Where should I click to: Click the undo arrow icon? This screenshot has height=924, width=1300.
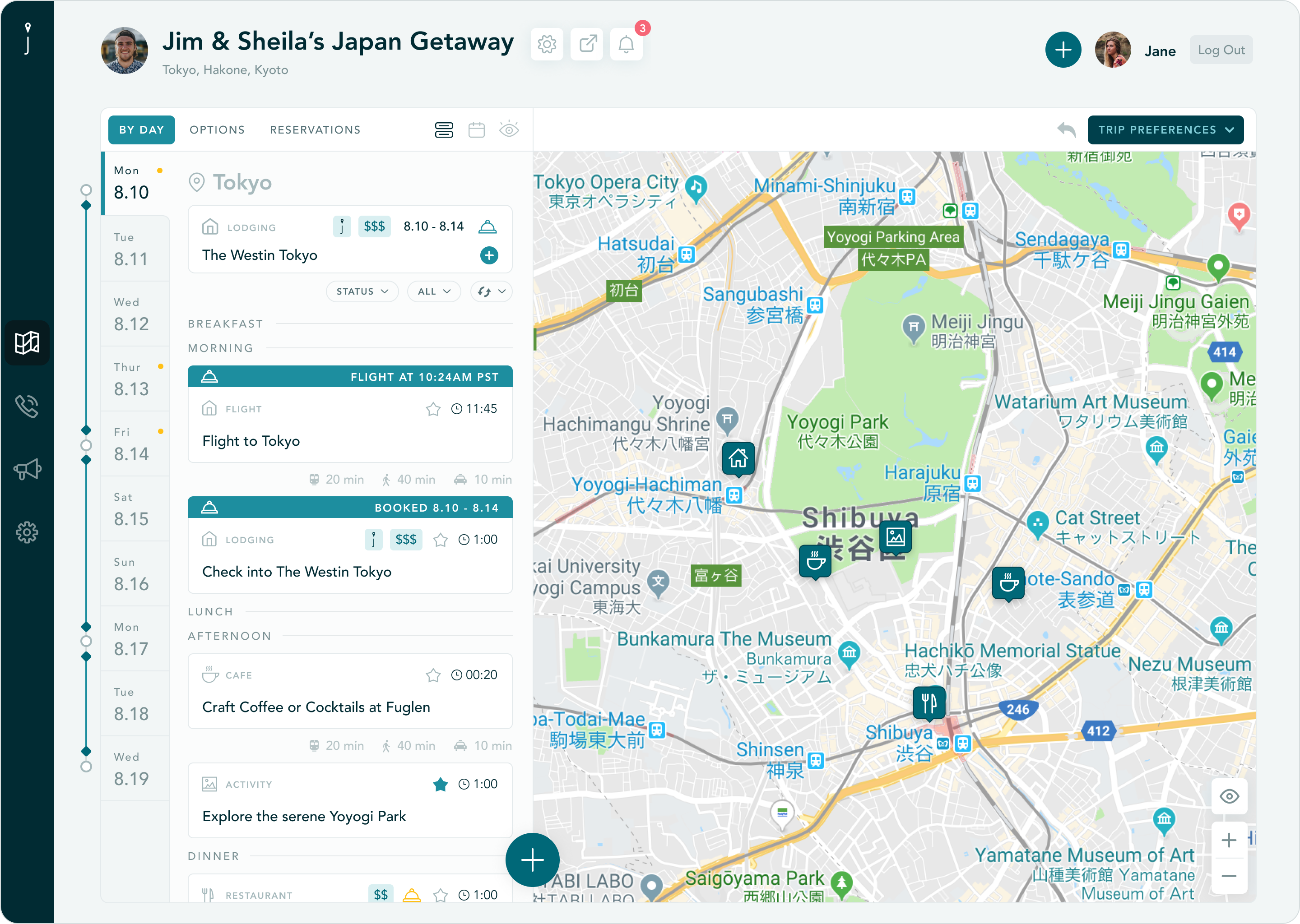pos(1066,130)
